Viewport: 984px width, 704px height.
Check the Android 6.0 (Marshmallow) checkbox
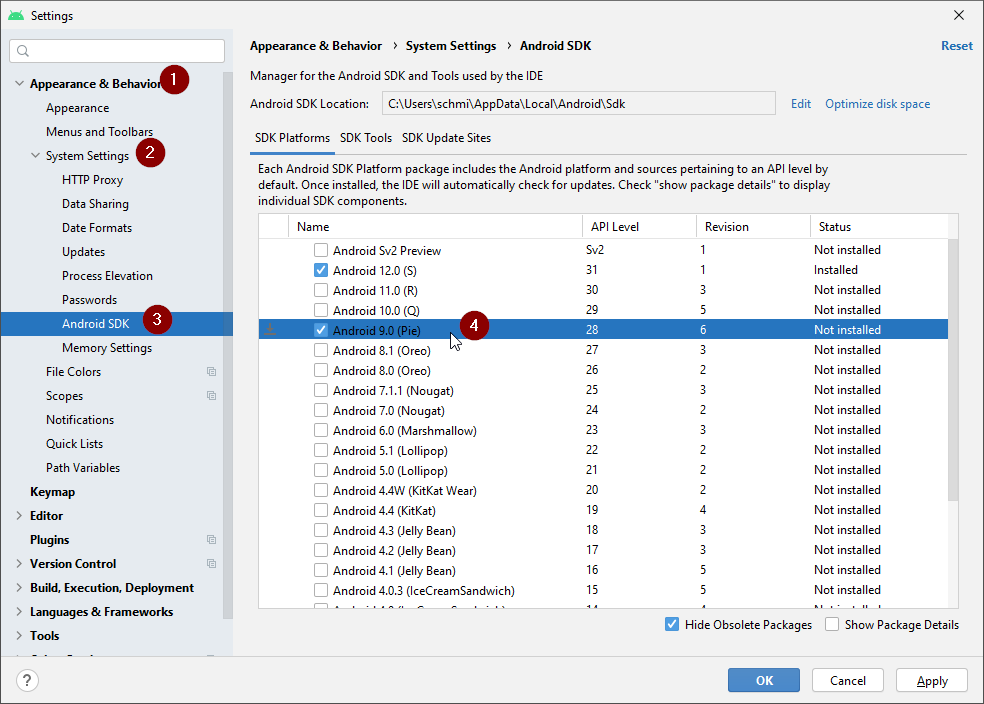click(321, 430)
